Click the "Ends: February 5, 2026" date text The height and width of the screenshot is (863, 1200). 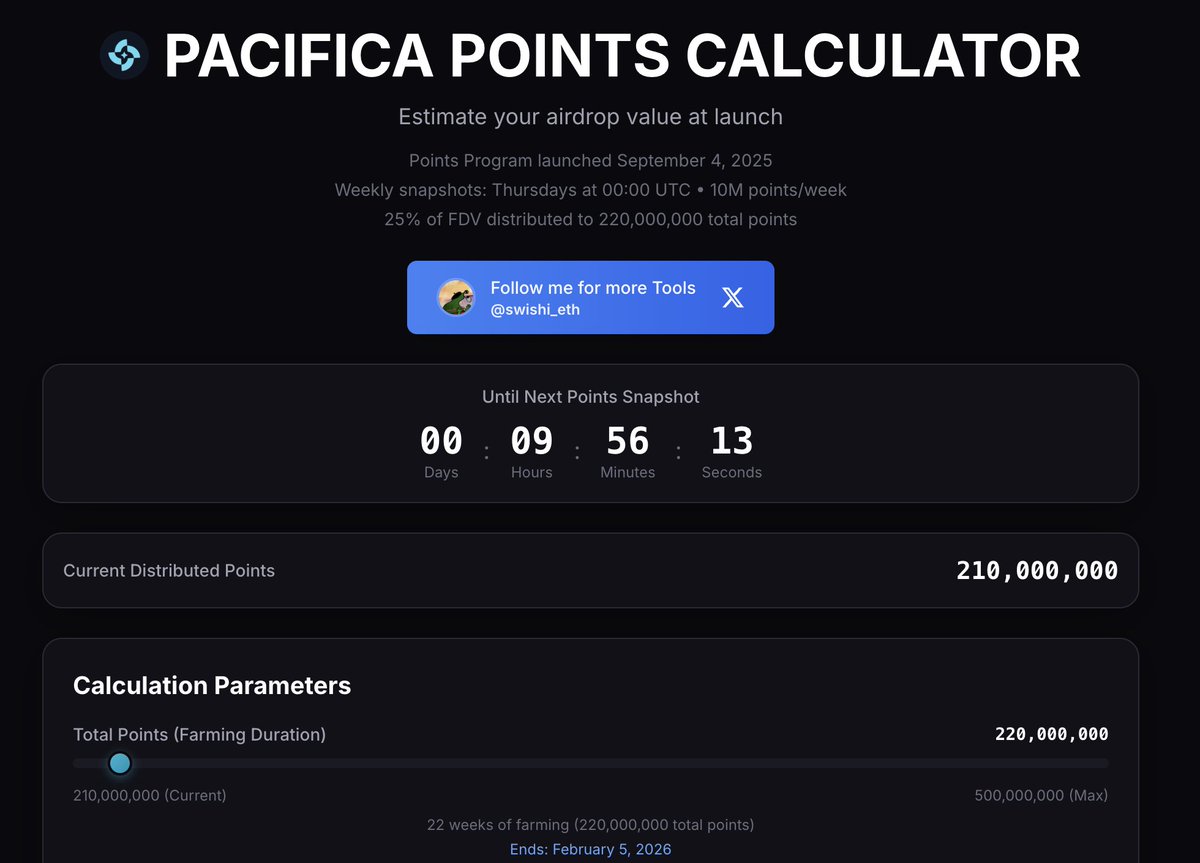(590, 849)
